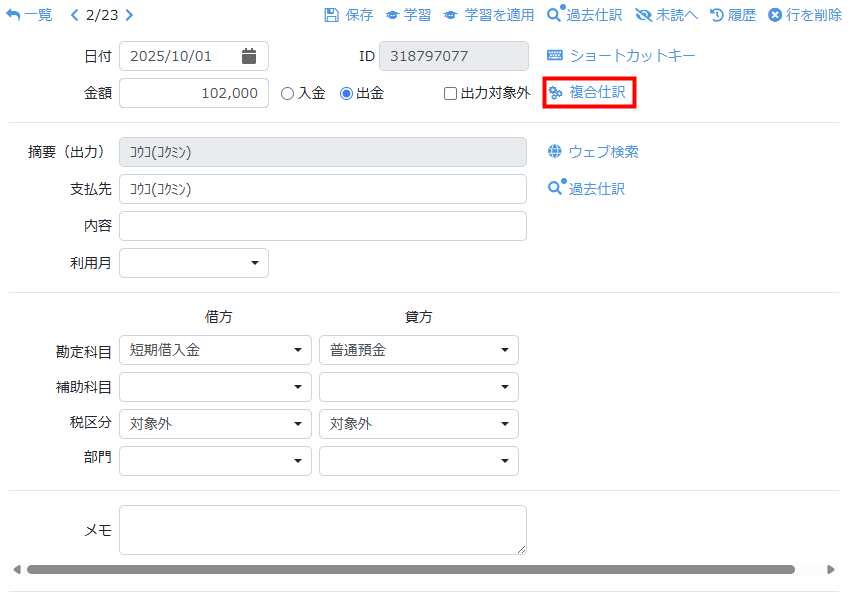
Task: Click the save (保存) floppy disk icon
Action: [x=331, y=15]
